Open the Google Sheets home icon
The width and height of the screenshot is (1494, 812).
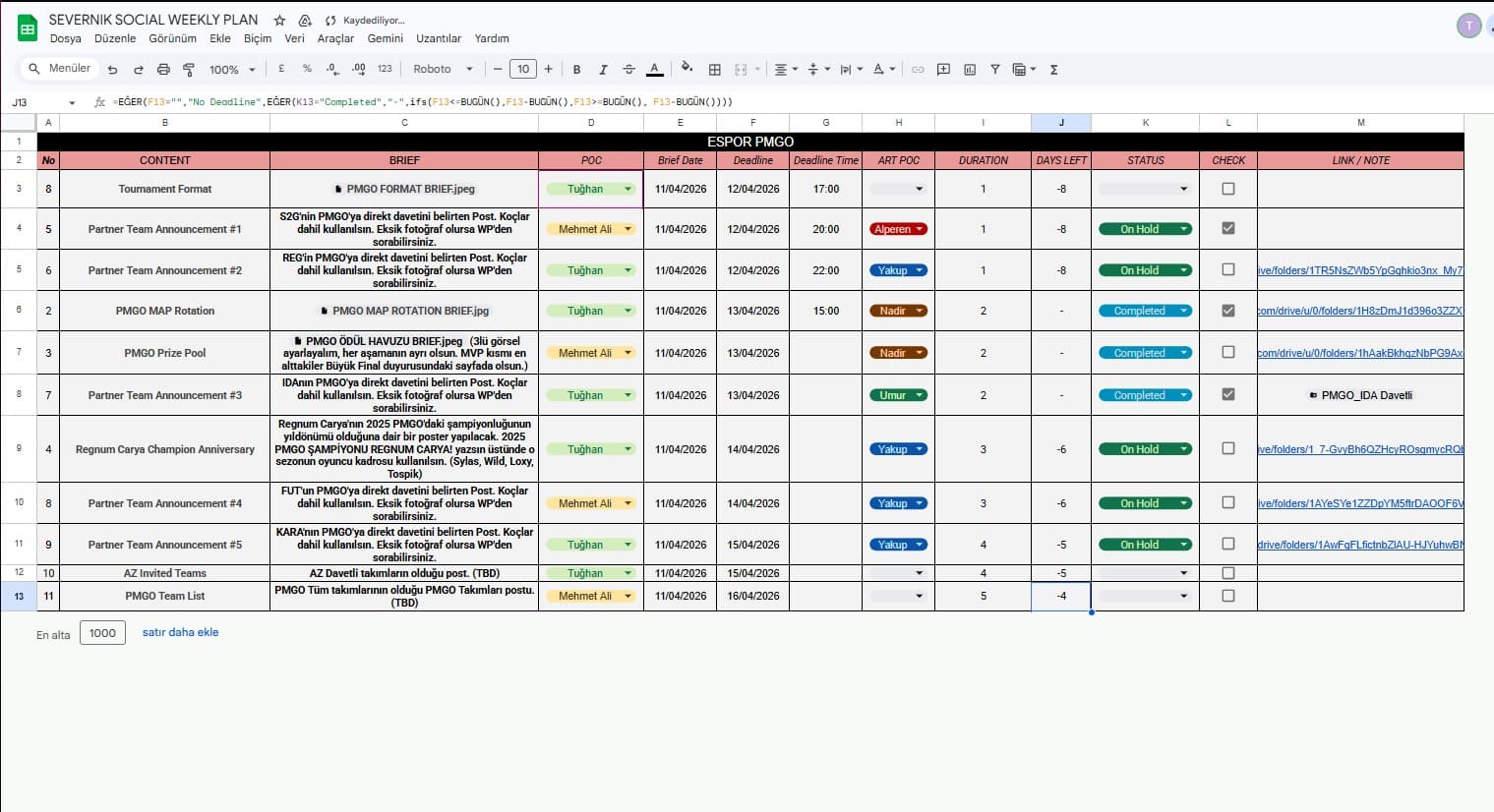[28, 29]
